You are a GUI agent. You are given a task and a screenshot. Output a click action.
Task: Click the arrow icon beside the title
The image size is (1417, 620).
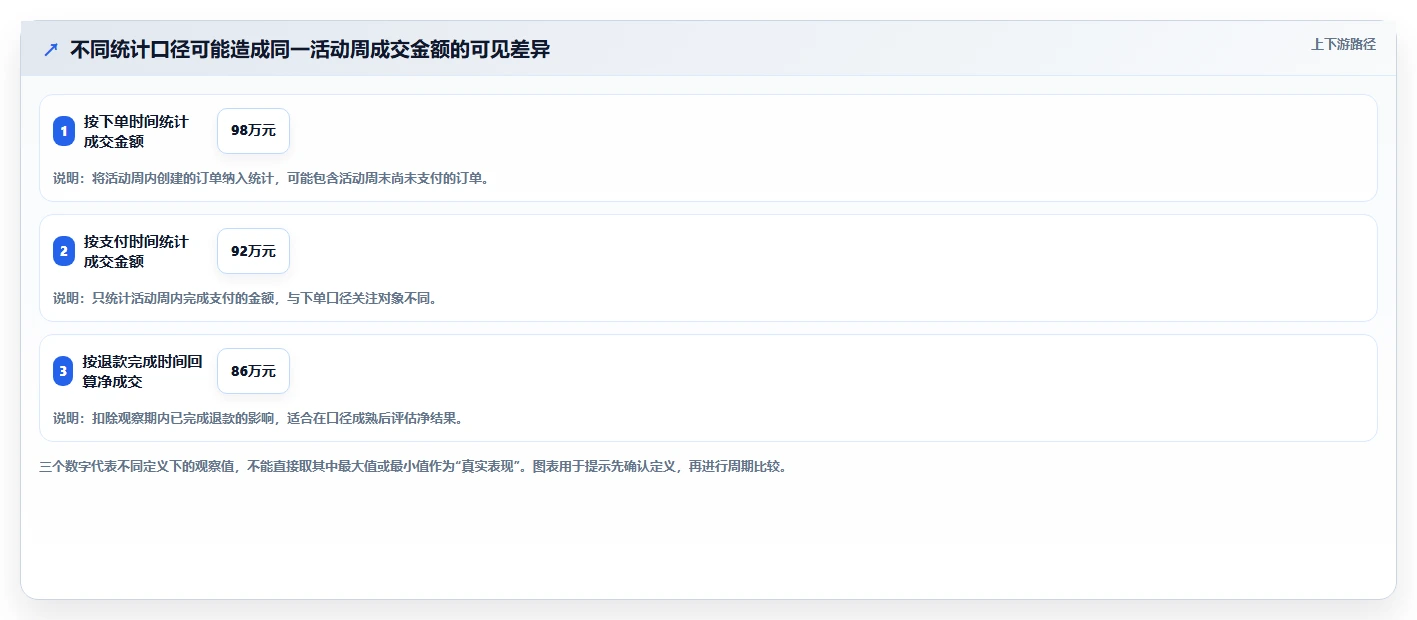point(51,49)
